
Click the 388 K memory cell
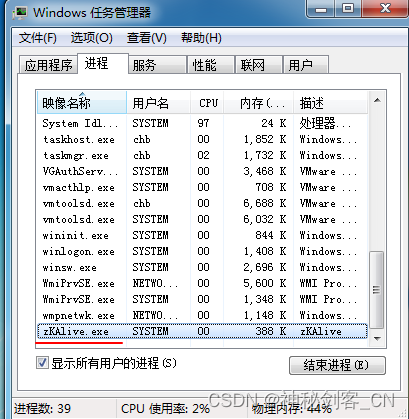tap(271, 331)
